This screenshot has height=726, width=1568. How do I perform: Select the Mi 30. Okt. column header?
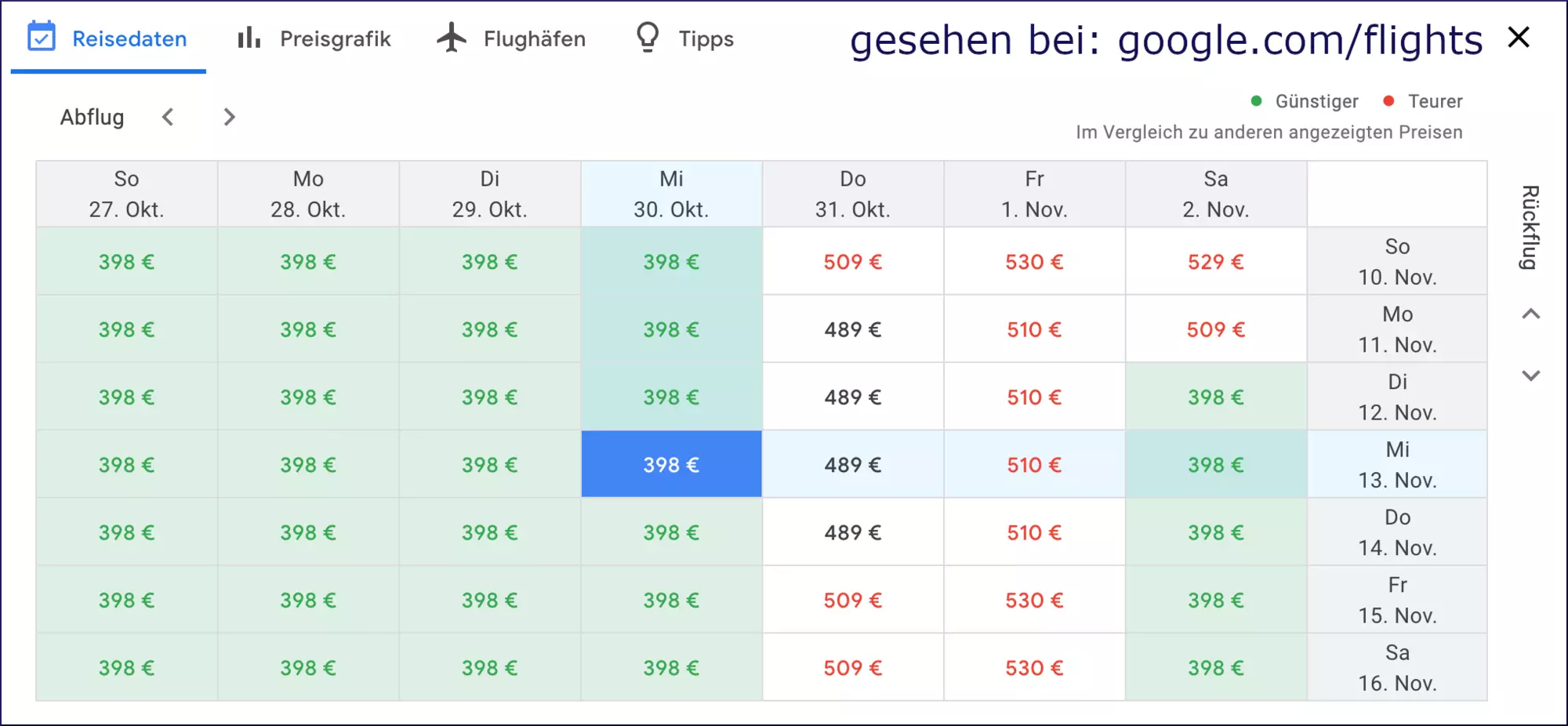pyautogui.click(x=671, y=194)
